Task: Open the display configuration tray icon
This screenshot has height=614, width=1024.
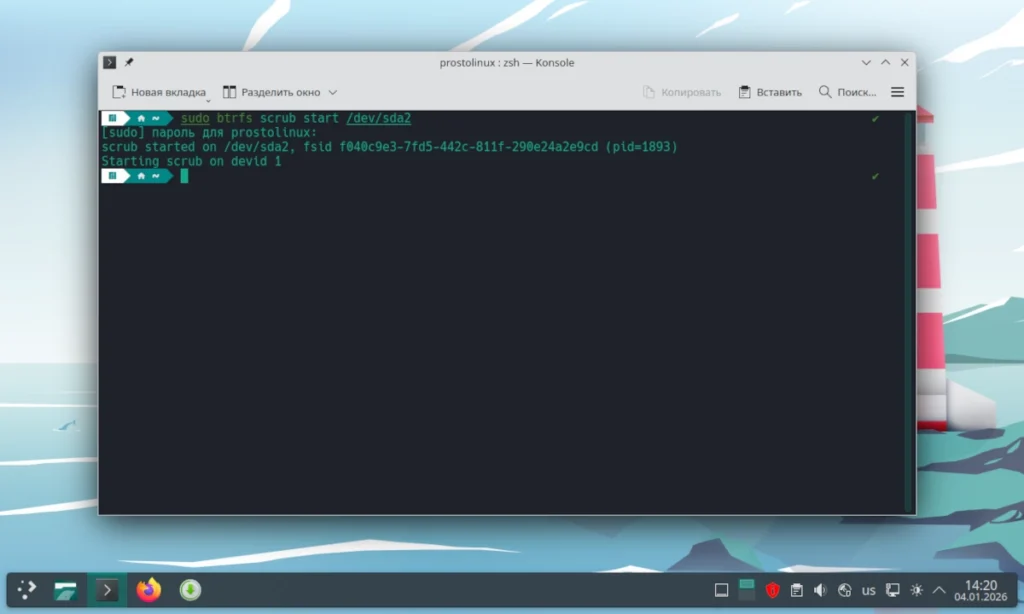Action: pos(893,590)
